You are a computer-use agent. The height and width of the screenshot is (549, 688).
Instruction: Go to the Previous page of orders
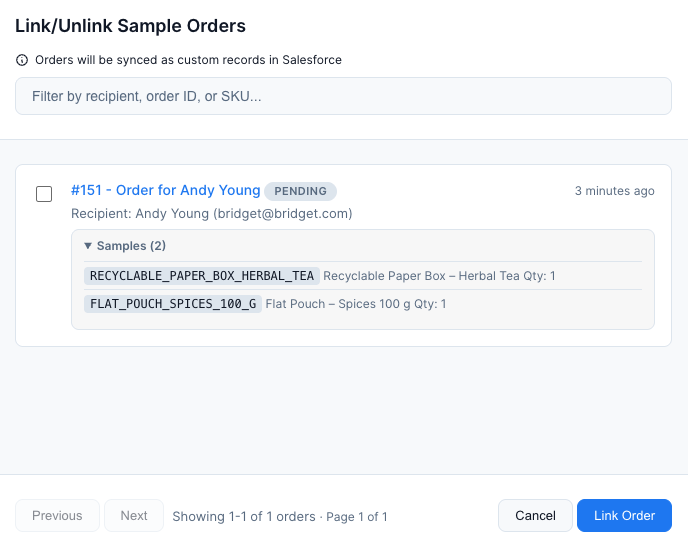[x=57, y=516]
